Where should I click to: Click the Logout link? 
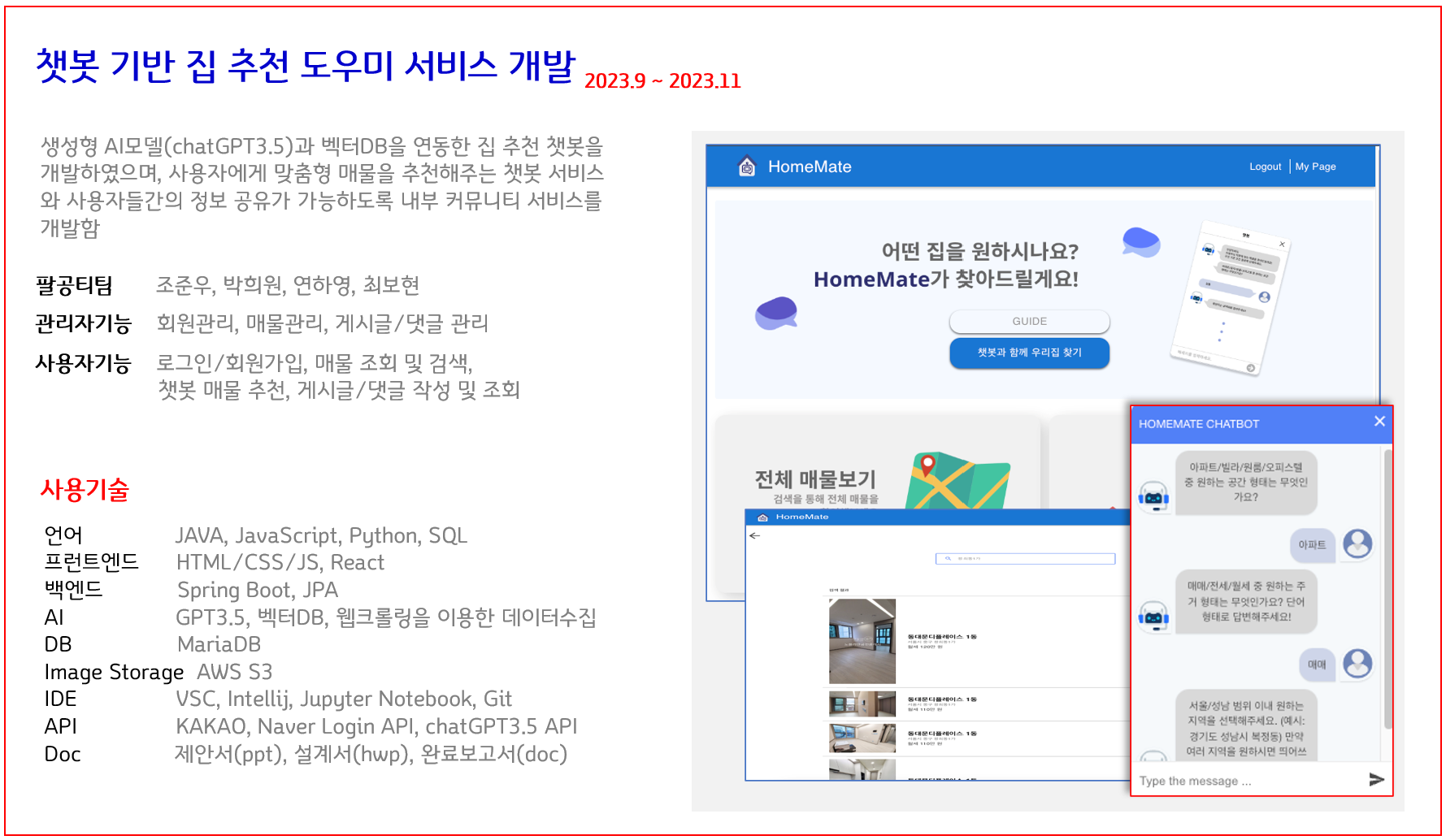1265,167
